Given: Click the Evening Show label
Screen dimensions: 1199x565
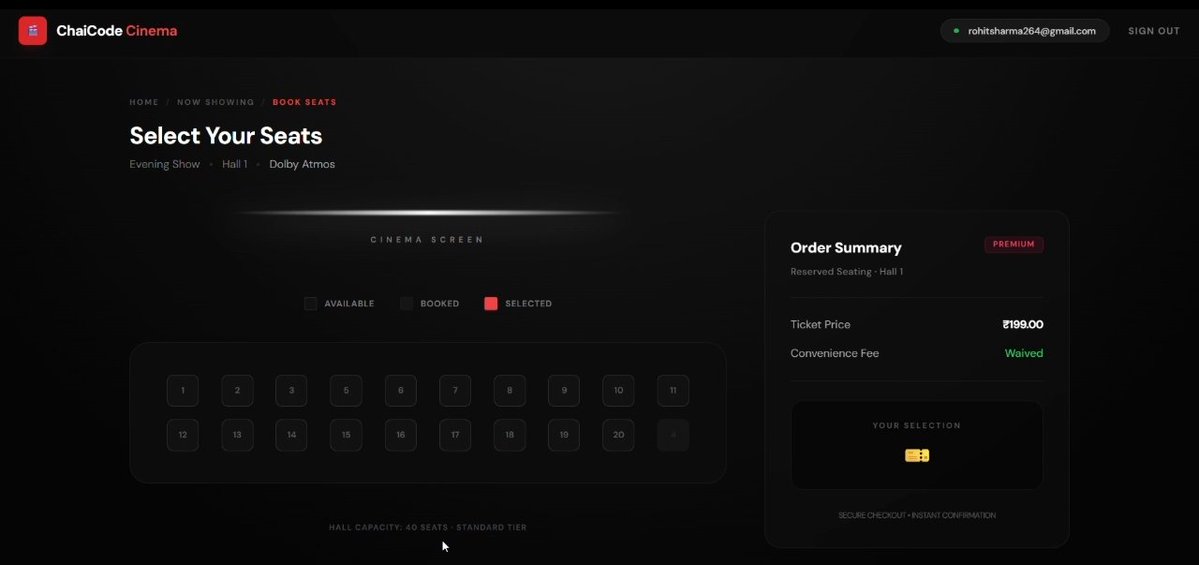Looking at the screenshot, I should 164,164.
